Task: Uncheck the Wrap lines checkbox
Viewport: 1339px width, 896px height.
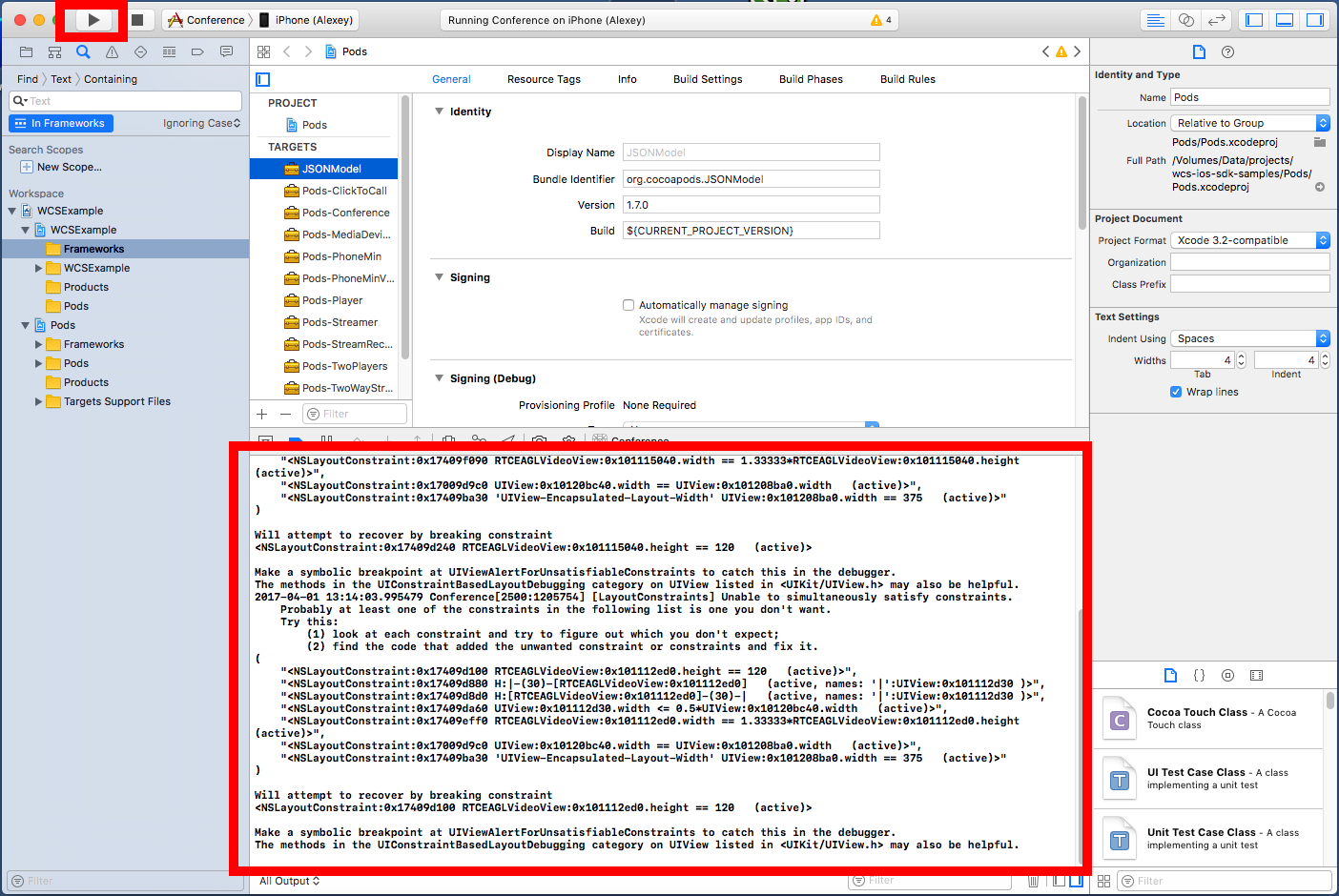Action: click(1176, 392)
